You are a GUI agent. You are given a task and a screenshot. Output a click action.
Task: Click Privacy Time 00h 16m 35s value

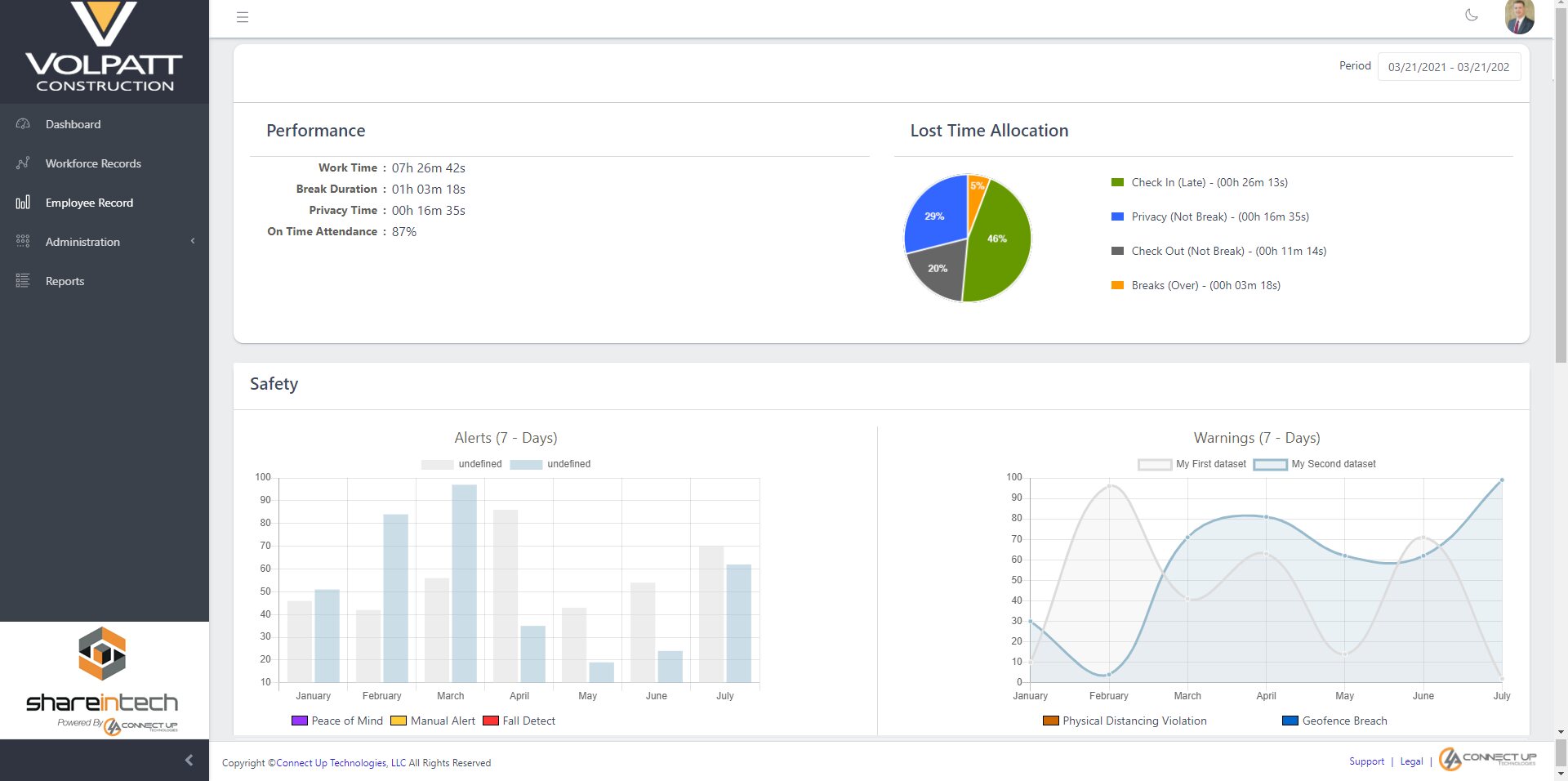coord(429,211)
